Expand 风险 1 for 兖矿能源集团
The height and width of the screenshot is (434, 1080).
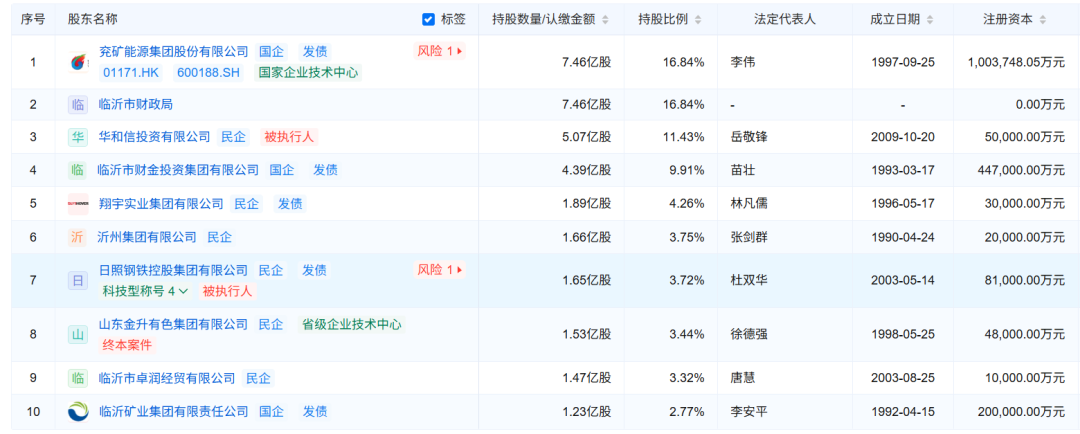[440, 51]
